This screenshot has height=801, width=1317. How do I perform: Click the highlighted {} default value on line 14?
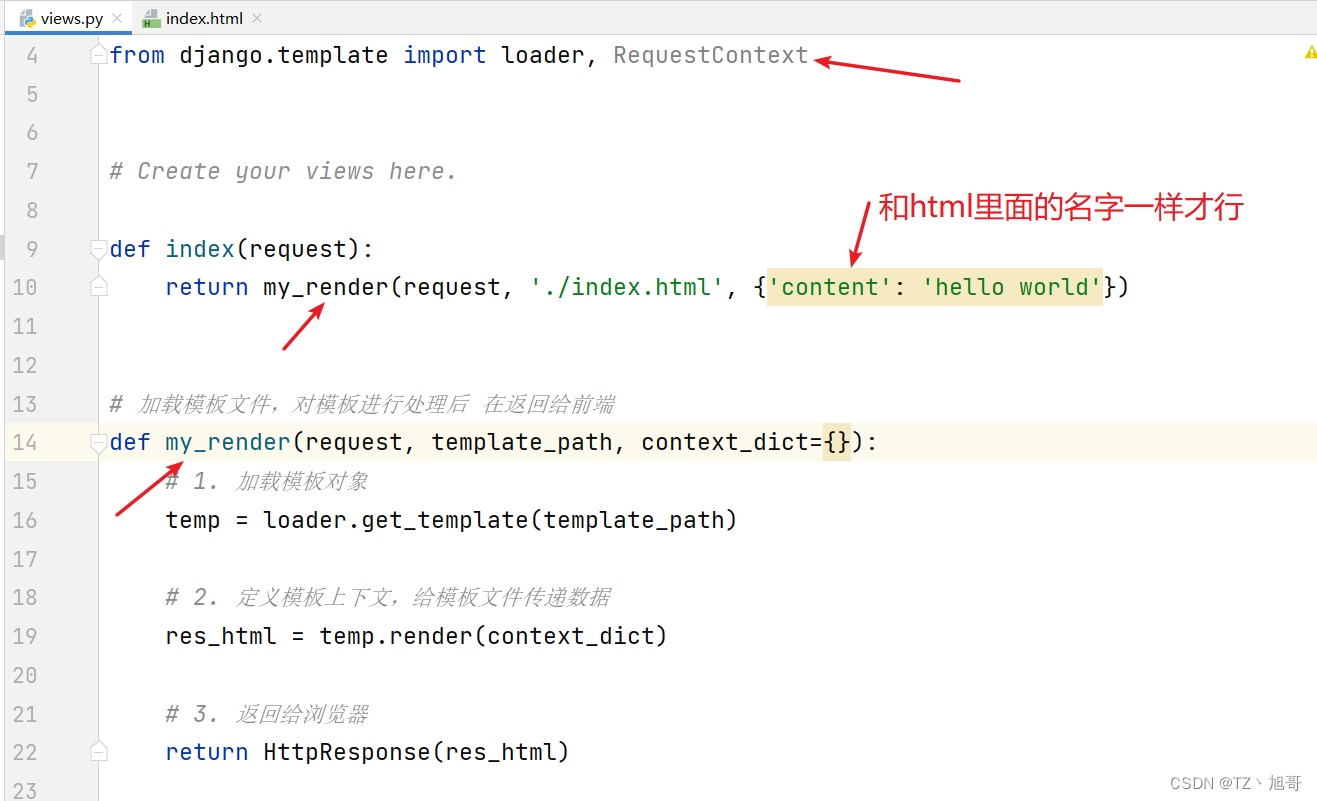pos(838,443)
